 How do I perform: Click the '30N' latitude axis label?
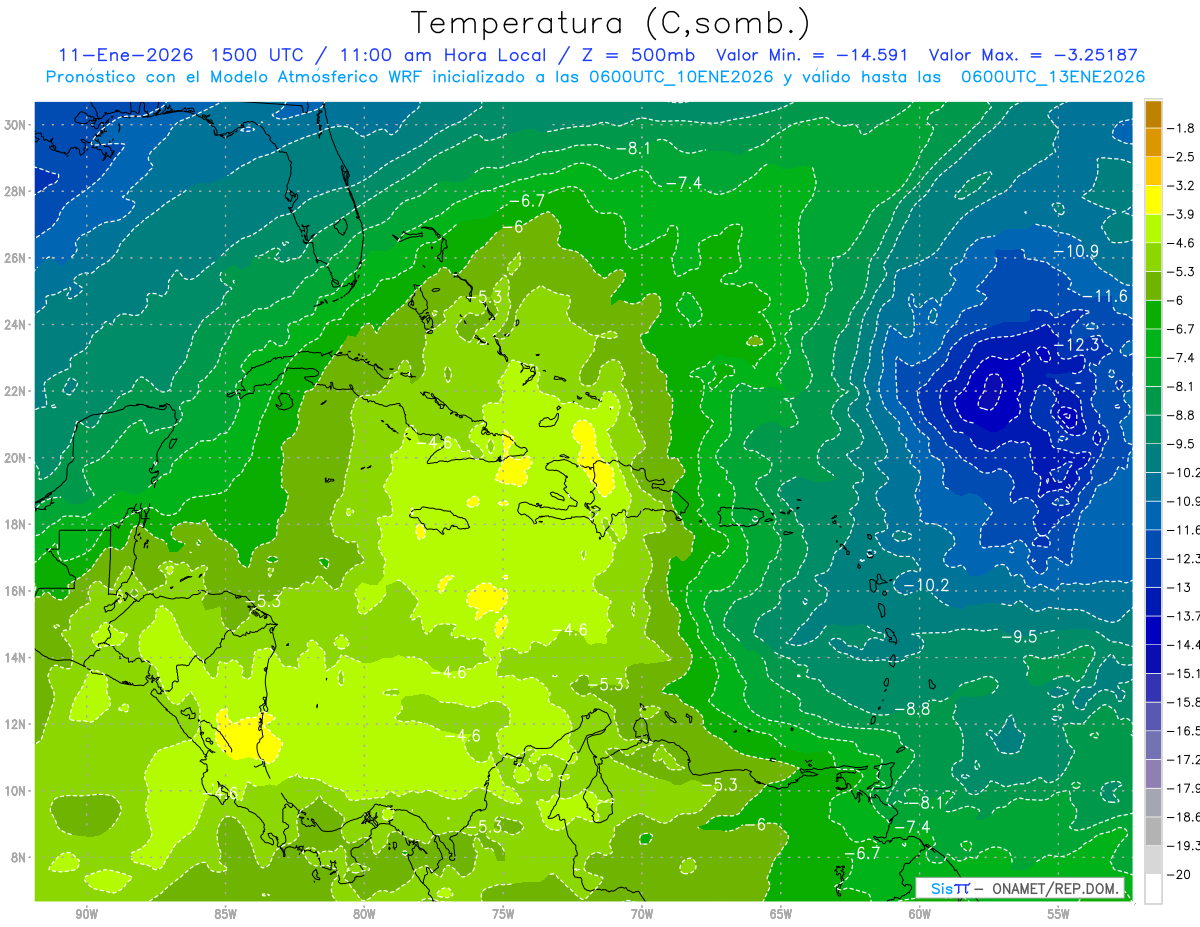coord(17,125)
